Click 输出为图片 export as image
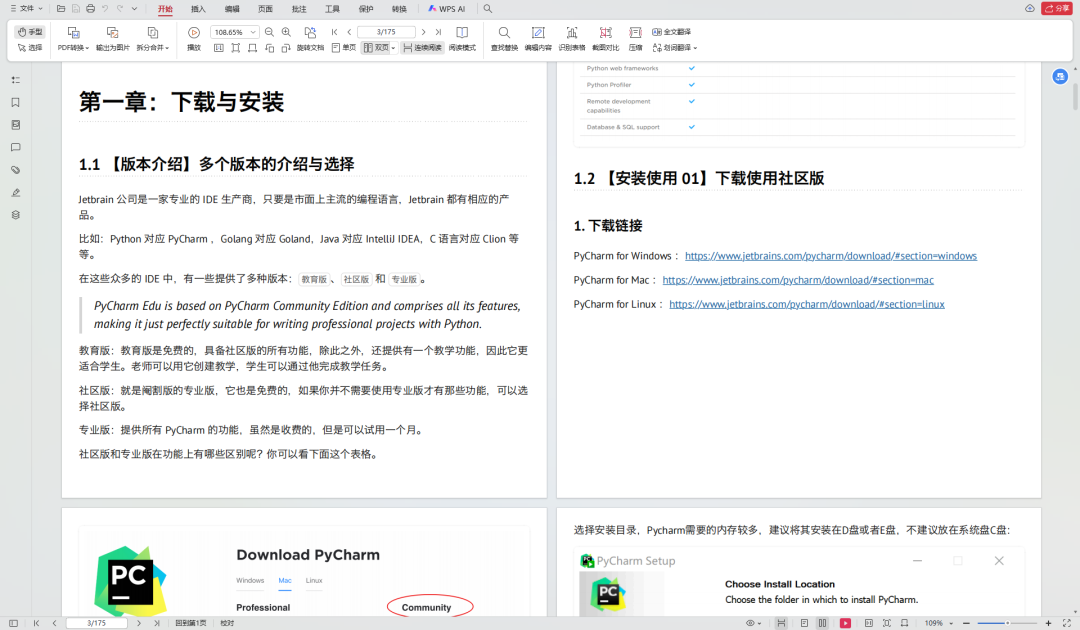This screenshot has height=630, width=1080. (x=112, y=39)
